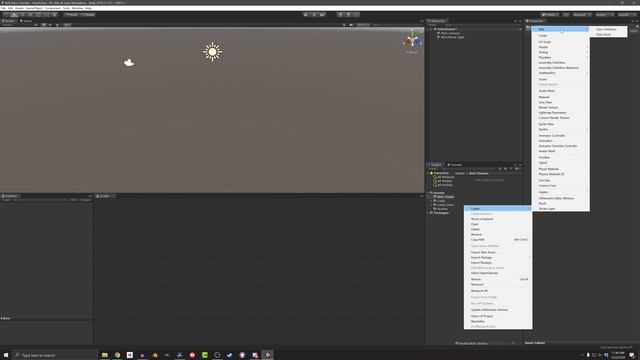The width and height of the screenshot is (640, 360).
Task: Toggle Pivot/Center handle position button
Action: pyautogui.click(x=71, y=15)
